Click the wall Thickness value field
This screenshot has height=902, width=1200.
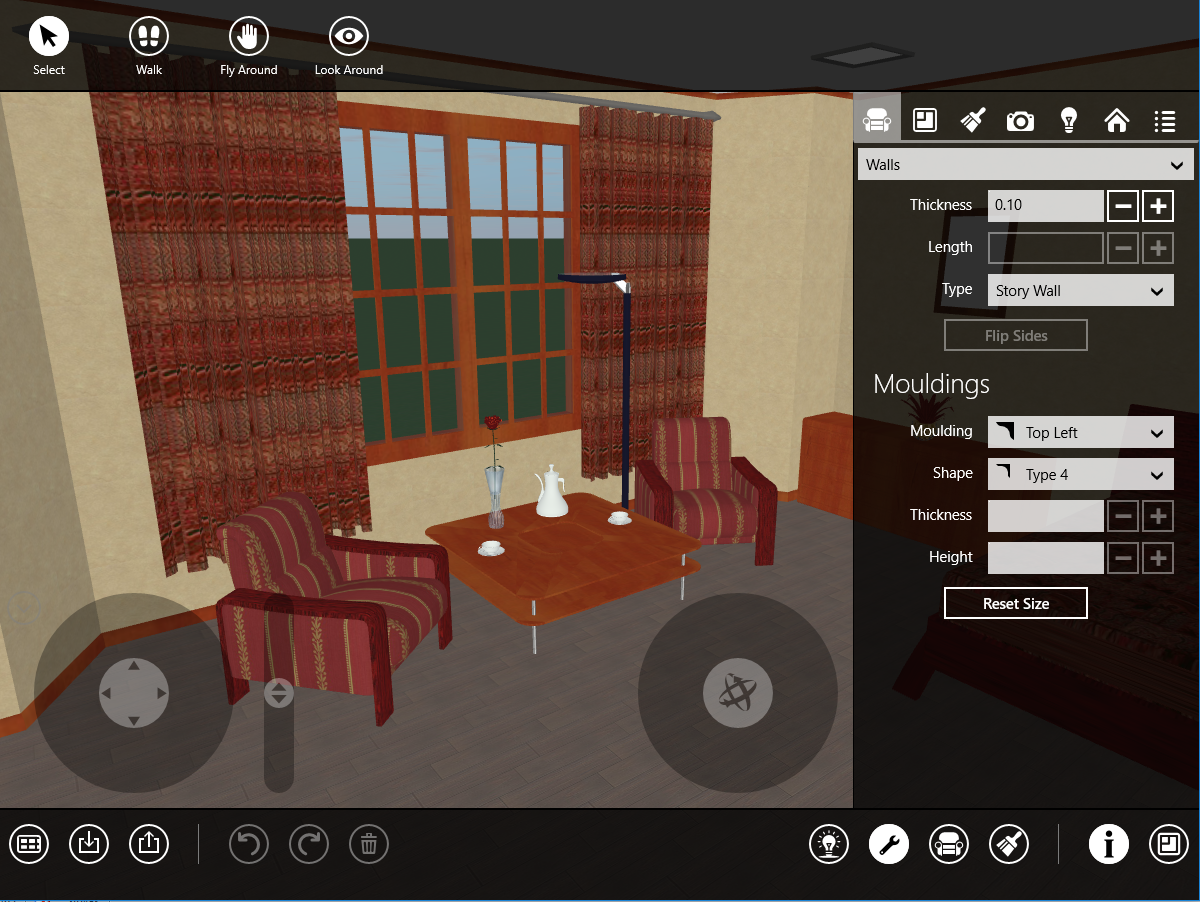[x=1045, y=206]
